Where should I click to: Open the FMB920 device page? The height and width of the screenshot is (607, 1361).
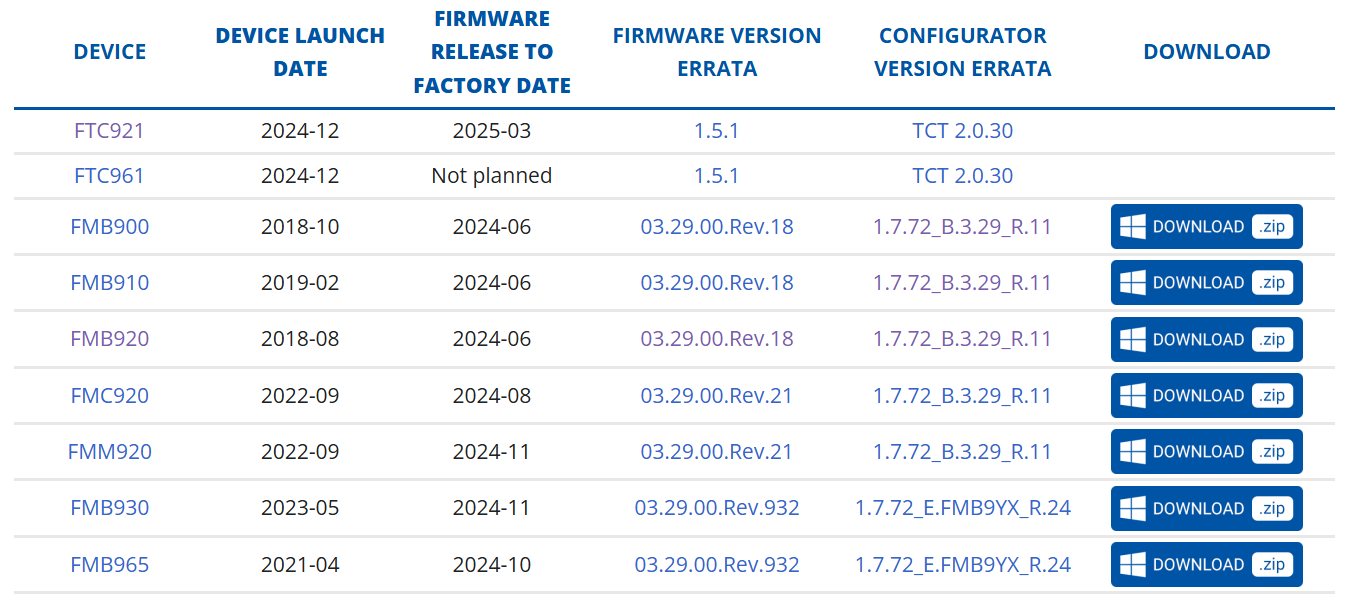110,339
